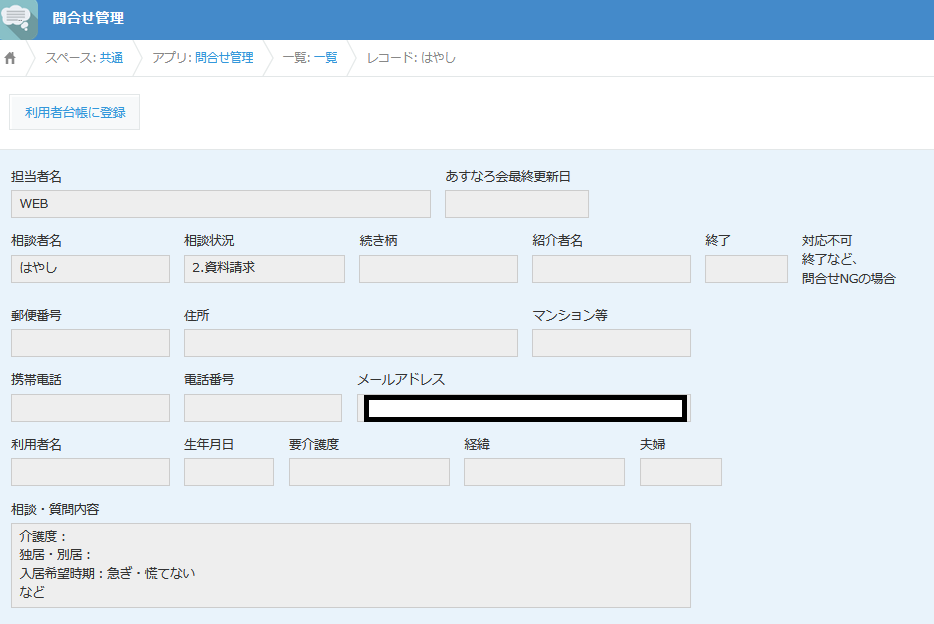Return to the 一覧 list view link
The width and height of the screenshot is (934, 624).
pos(325,58)
